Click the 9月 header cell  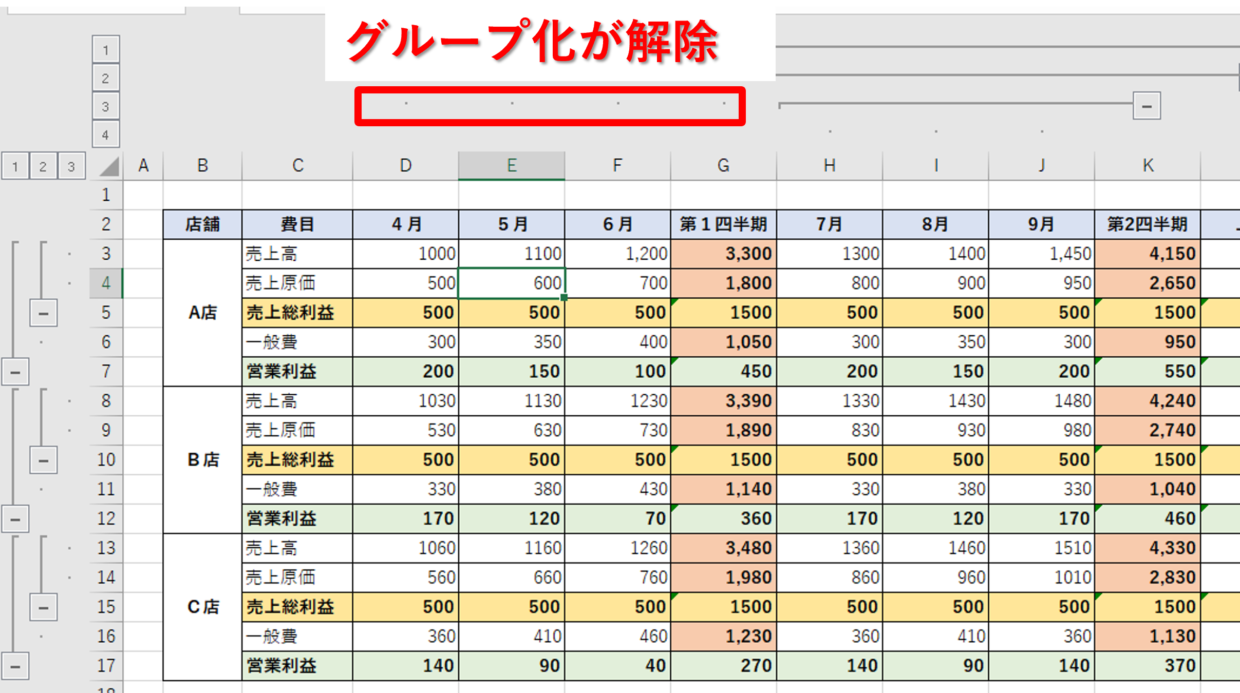[x=1041, y=224]
